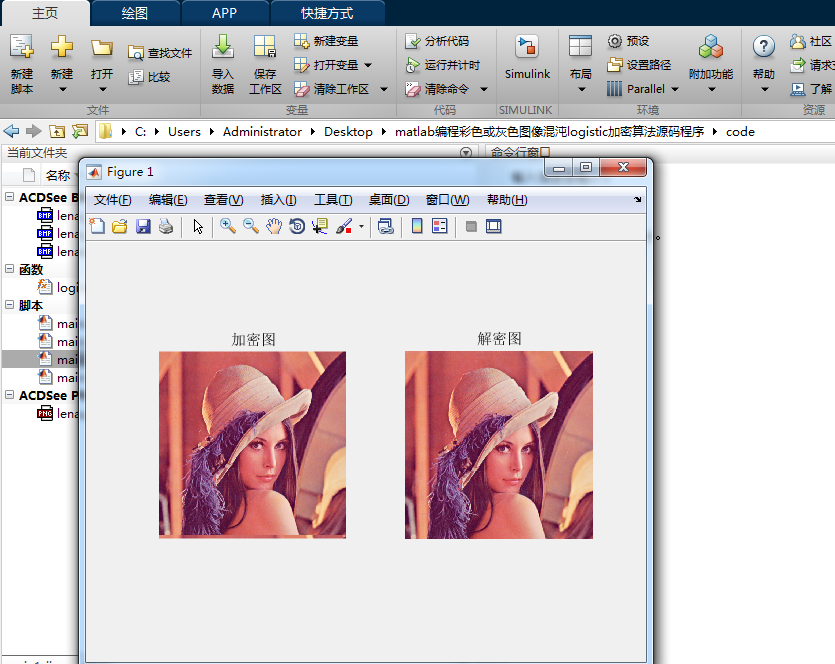Viewport: 835px width, 664px height.
Task: Click the yellow plus New (新建) icon
Action: click(x=62, y=47)
